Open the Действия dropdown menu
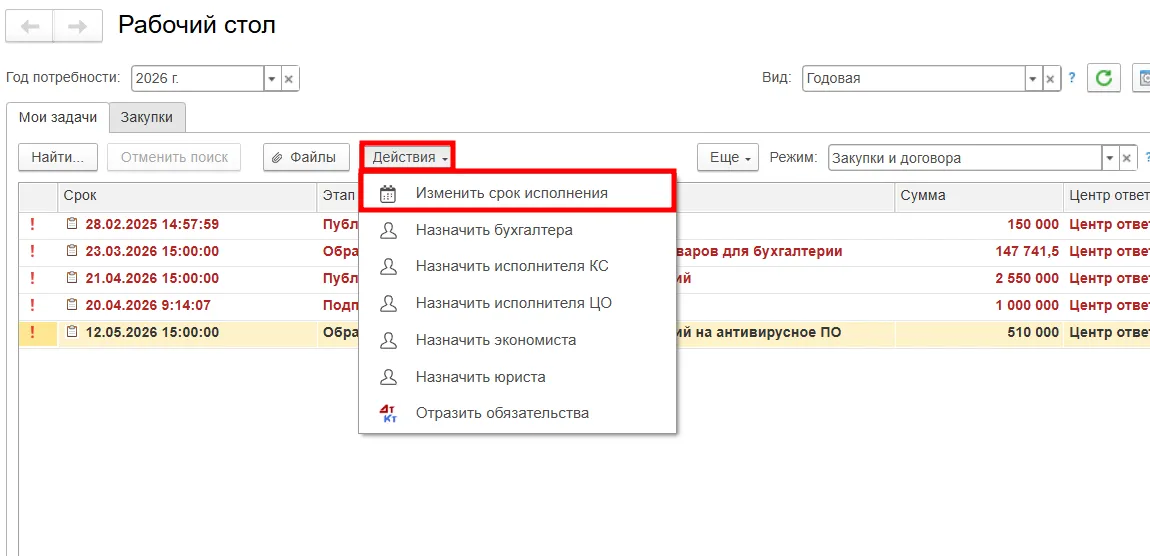Viewport: 1150px width, 556px height. pos(409,157)
